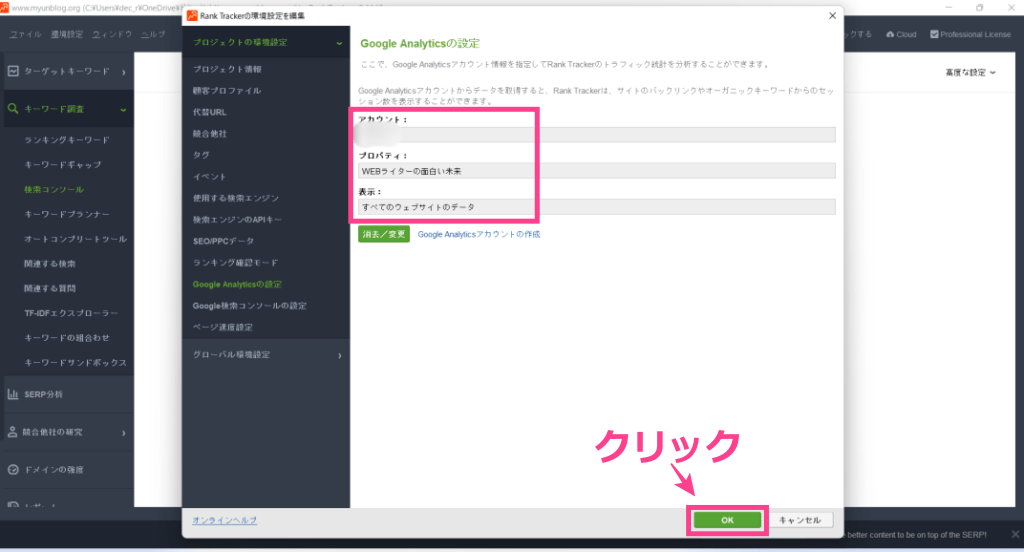The height and width of the screenshot is (552, 1024).
Task: Collapse キーワード調査 sidebar chevron
Action: coord(123,110)
